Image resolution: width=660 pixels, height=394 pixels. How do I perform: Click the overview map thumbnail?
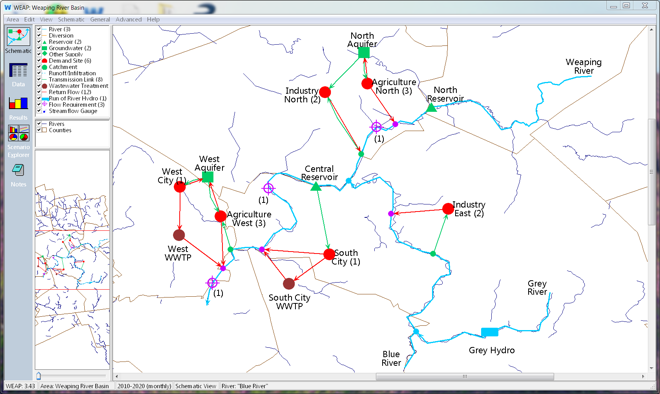pyautogui.click(x=72, y=259)
